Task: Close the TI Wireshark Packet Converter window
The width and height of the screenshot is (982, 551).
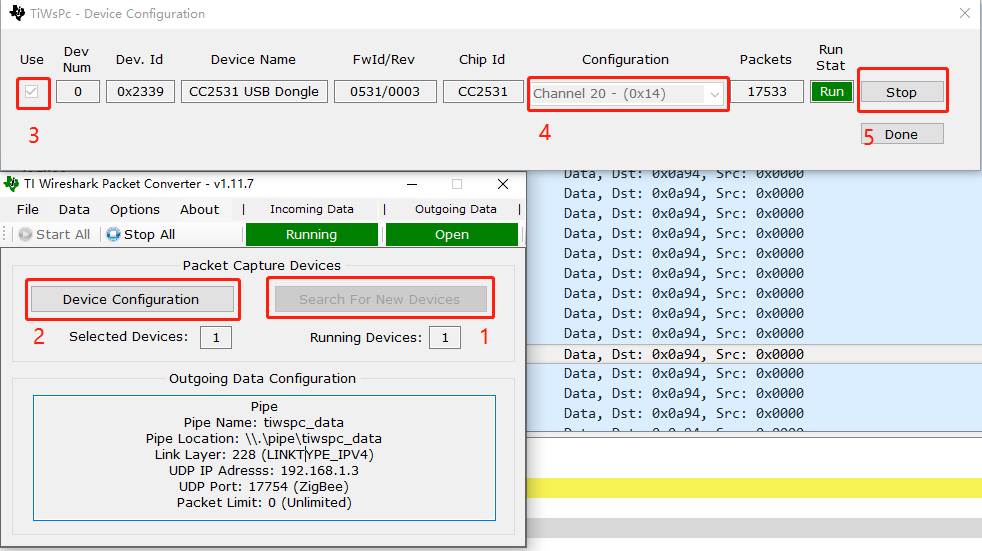Action: point(503,184)
